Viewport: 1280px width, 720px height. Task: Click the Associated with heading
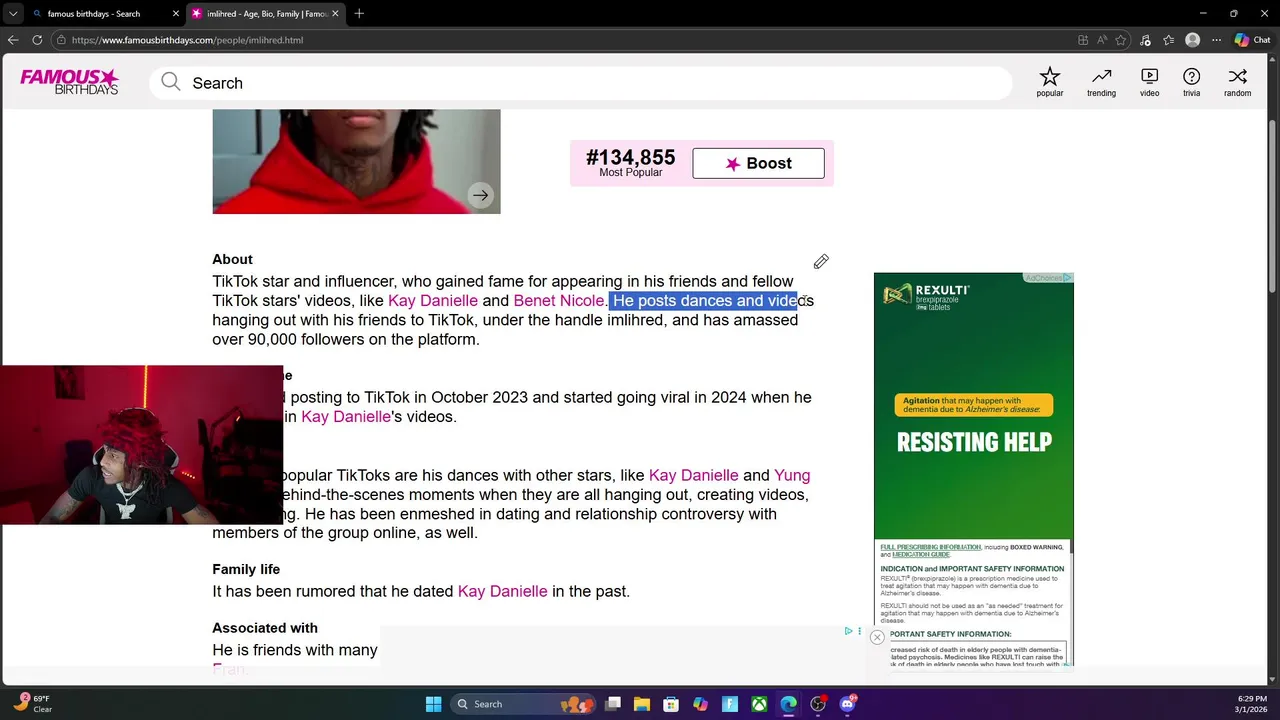pos(265,628)
